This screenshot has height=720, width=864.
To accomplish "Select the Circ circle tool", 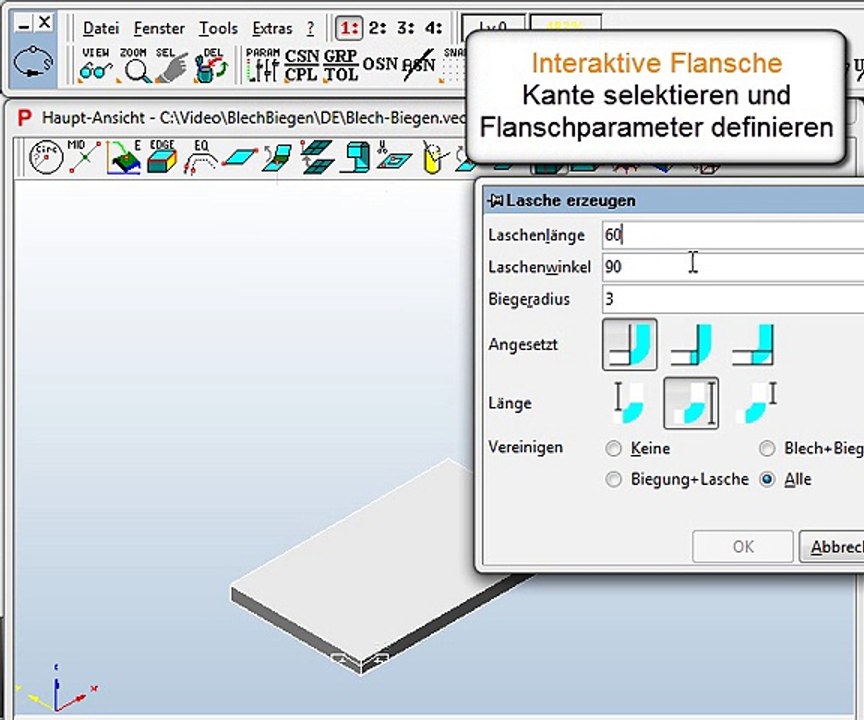I will point(46,158).
